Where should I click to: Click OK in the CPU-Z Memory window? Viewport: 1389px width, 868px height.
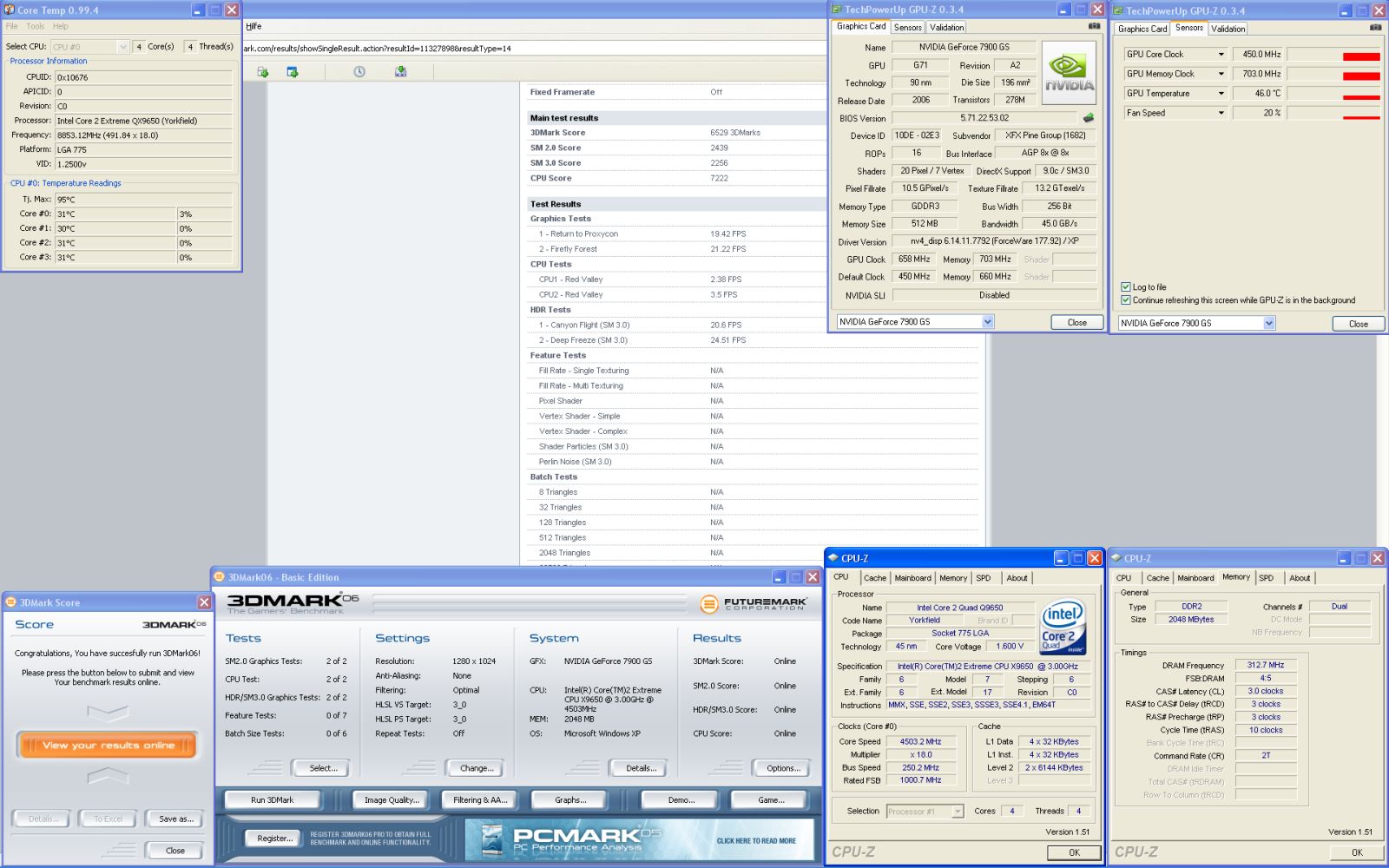pos(1357,852)
